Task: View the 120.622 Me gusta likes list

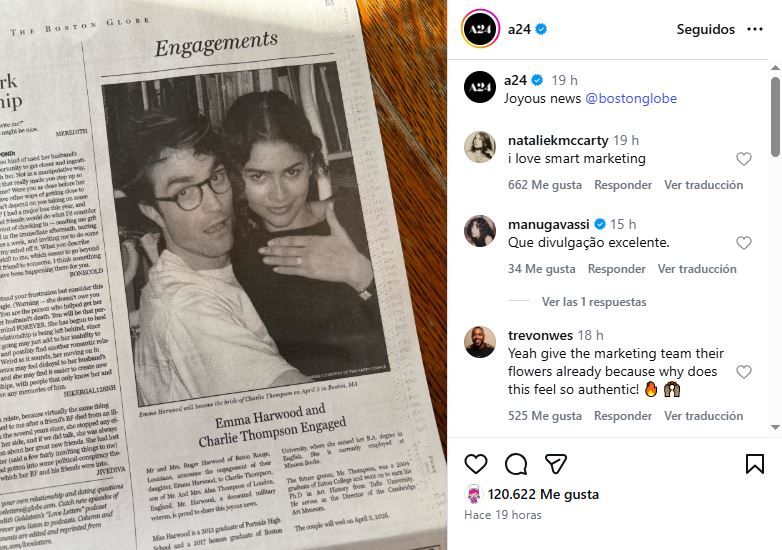Action: (543, 494)
